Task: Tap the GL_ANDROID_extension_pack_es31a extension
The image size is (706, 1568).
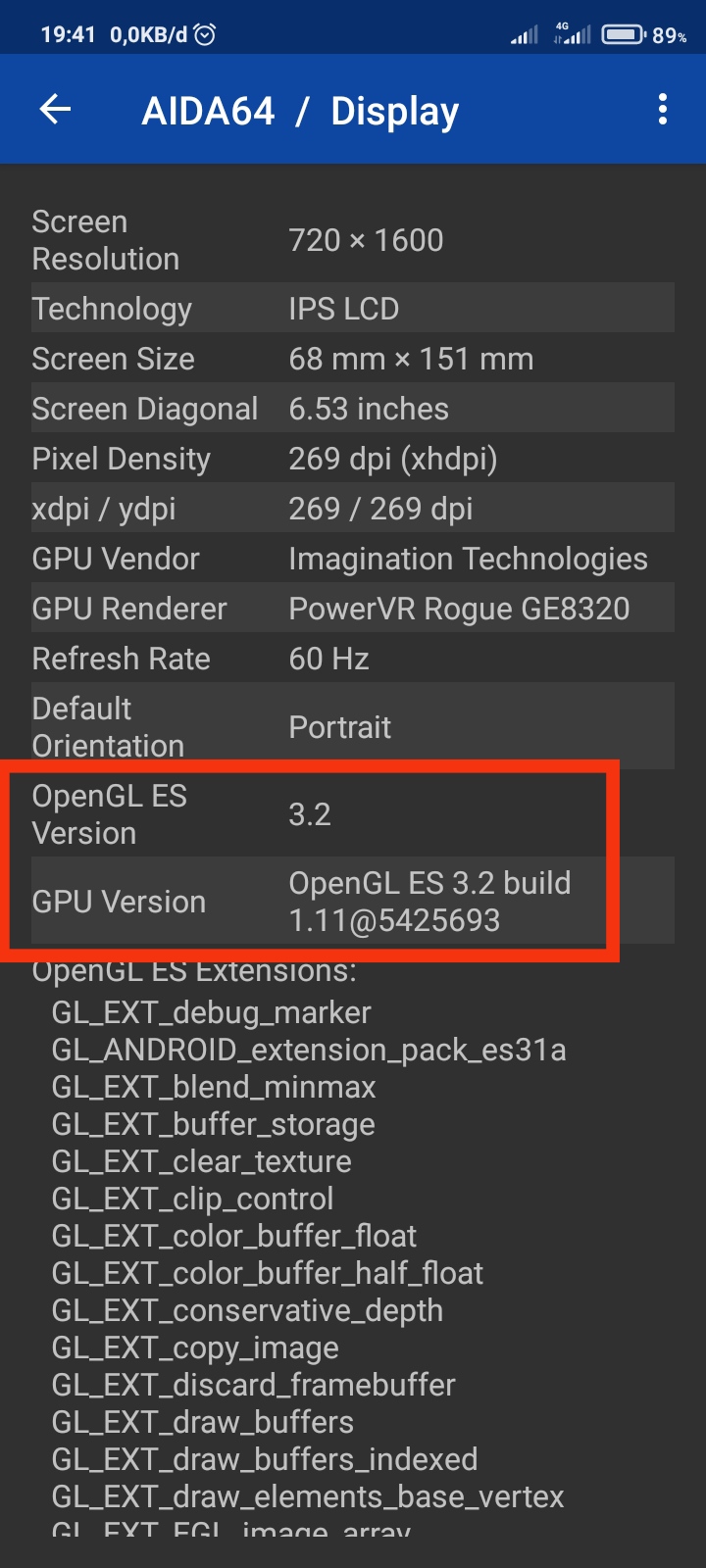Action: [309, 1050]
